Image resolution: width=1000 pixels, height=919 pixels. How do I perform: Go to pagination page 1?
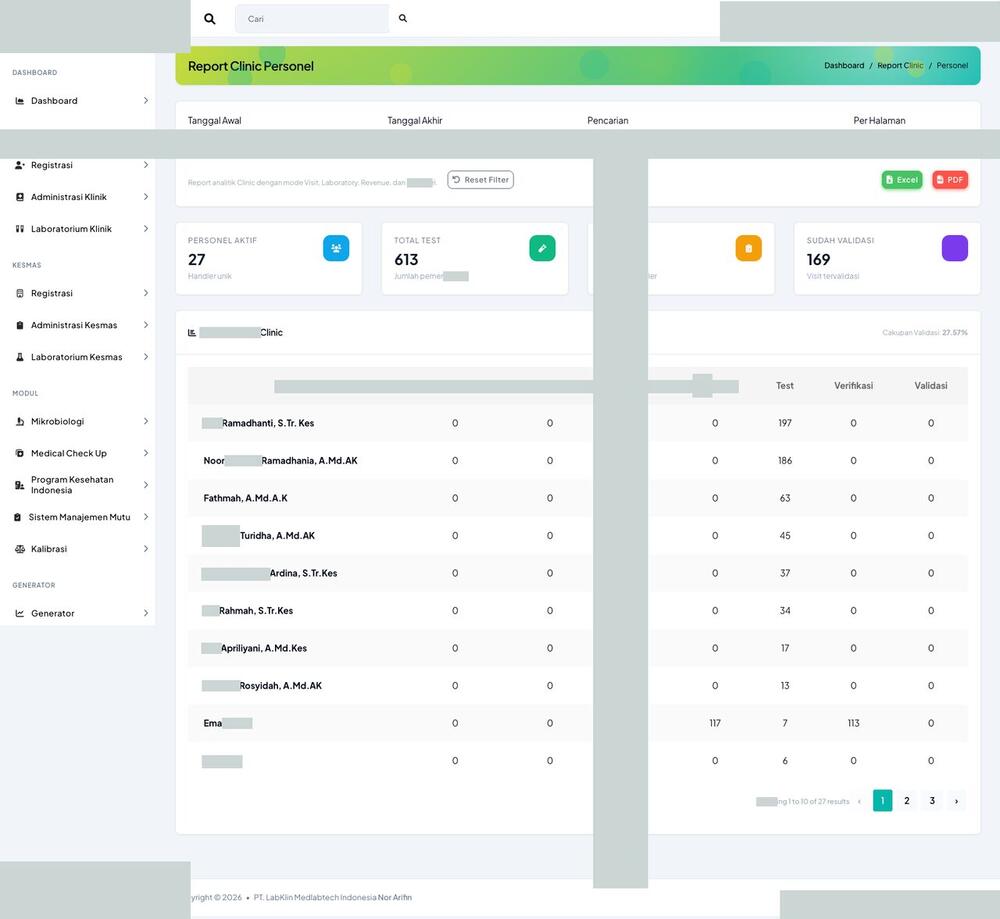coord(882,801)
